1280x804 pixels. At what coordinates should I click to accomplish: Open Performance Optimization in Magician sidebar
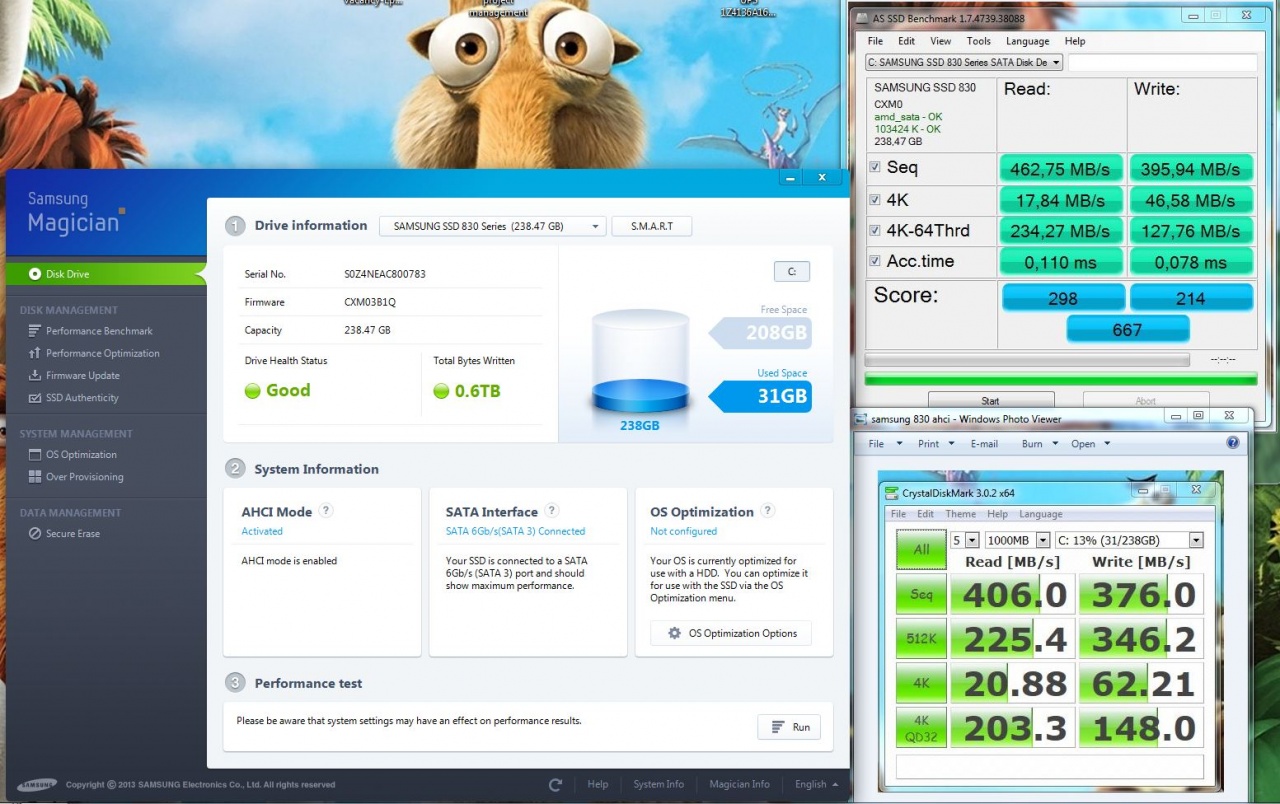(x=94, y=353)
